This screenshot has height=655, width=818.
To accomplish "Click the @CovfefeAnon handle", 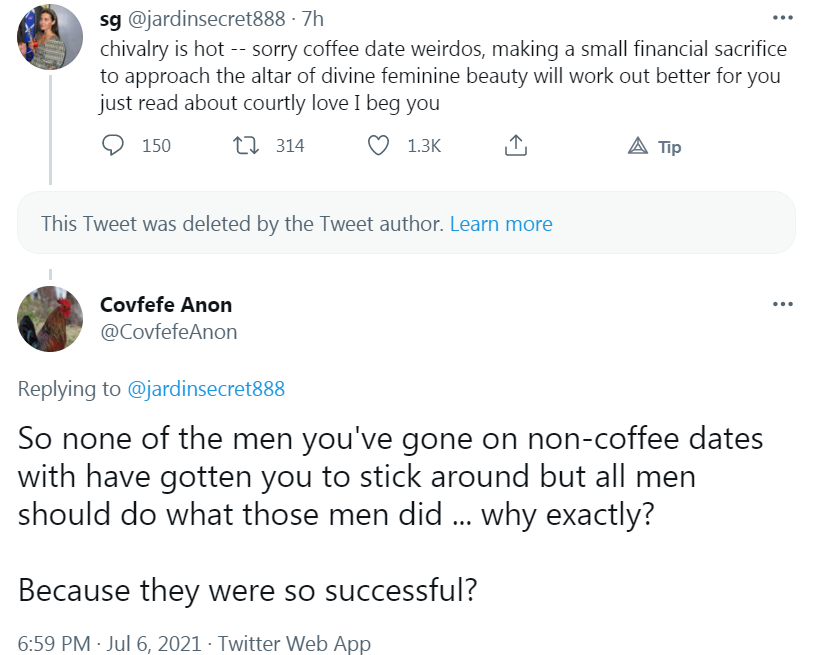I will coord(169,332).
